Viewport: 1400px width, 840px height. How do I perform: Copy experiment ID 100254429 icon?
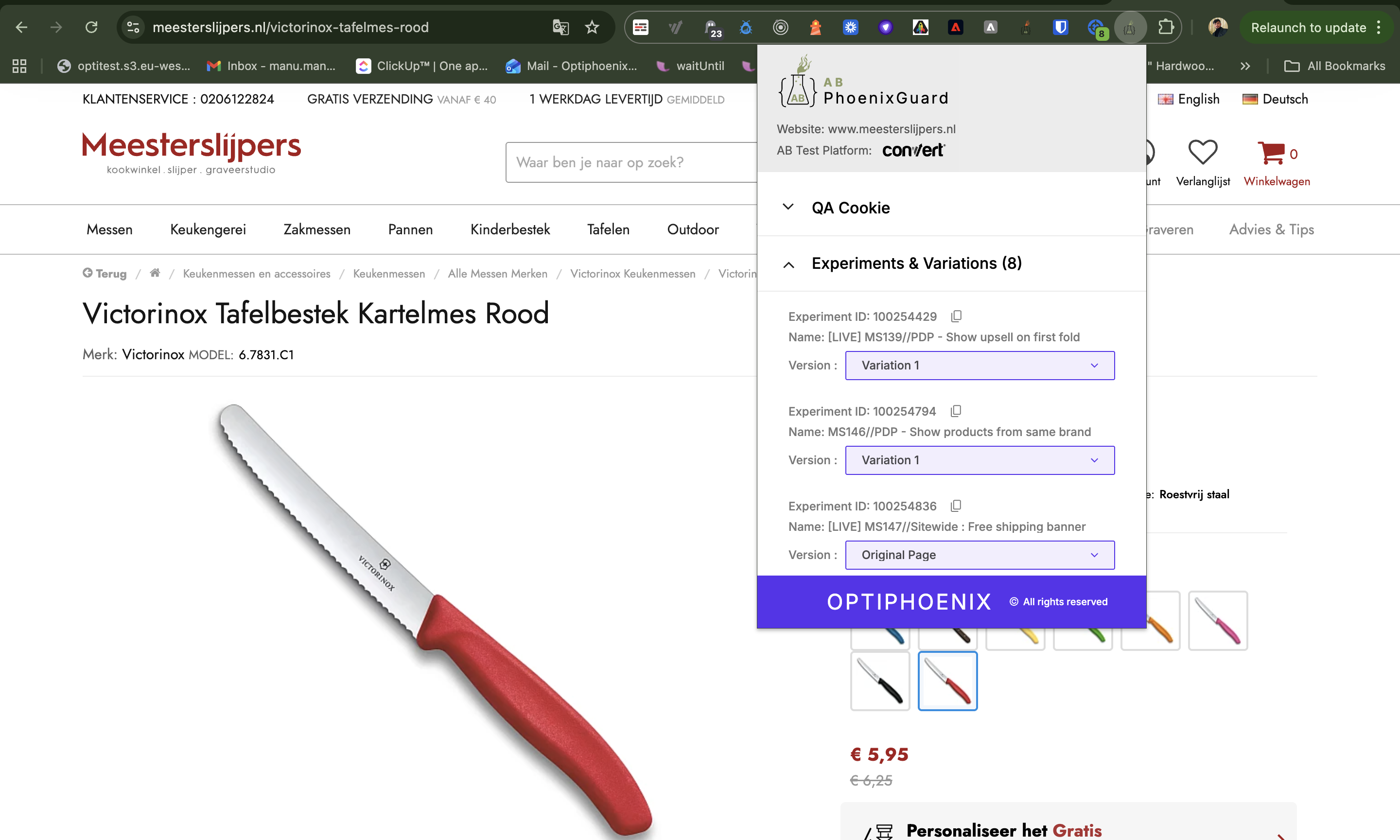tap(956, 316)
